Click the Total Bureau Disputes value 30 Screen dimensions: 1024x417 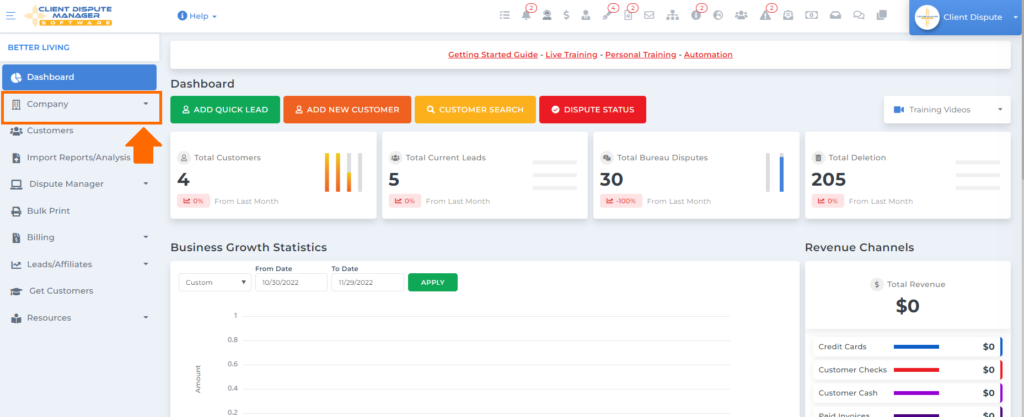coord(612,179)
